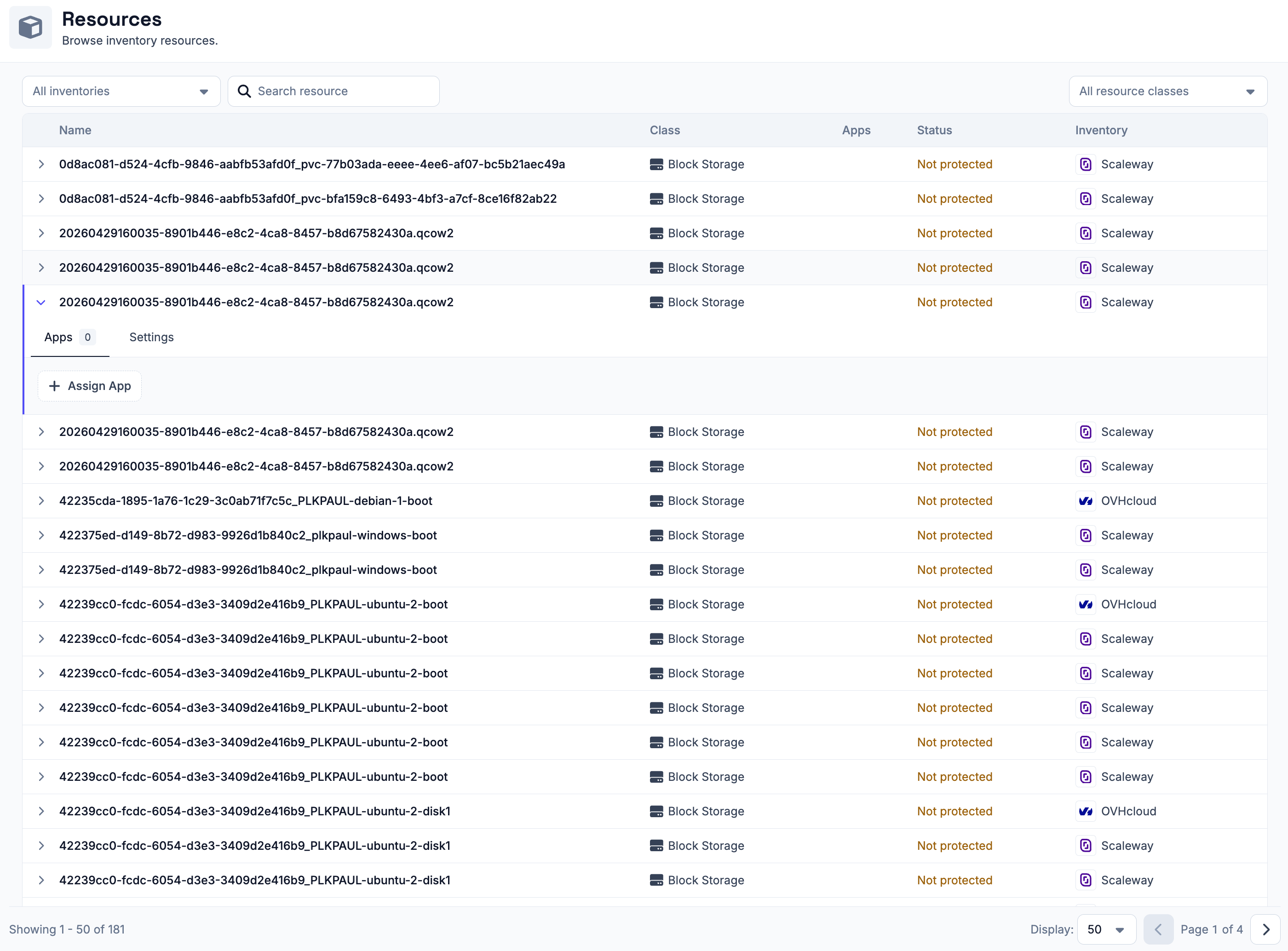This screenshot has height=951, width=1288.
Task: Select the Apps tab
Action: point(69,338)
